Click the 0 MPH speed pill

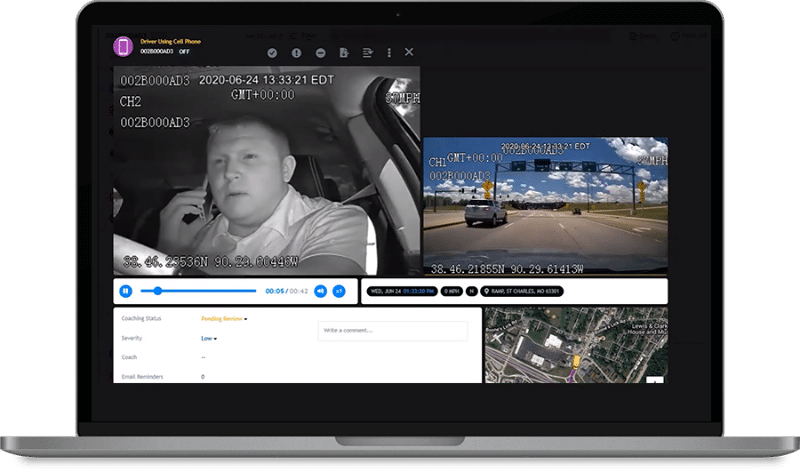[x=452, y=291]
